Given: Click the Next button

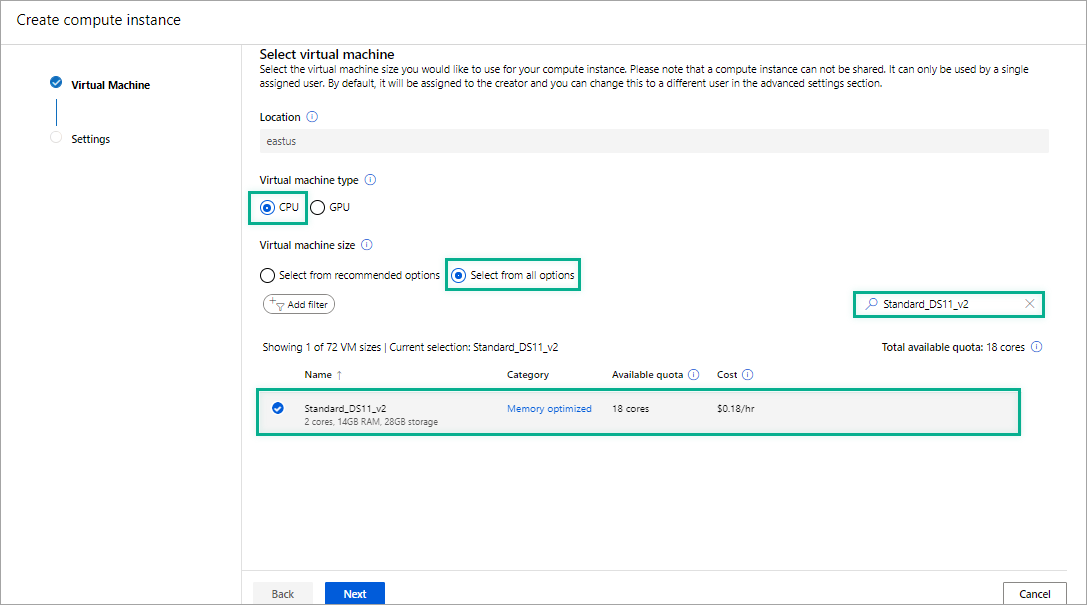Looking at the screenshot, I should tap(355, 592).
